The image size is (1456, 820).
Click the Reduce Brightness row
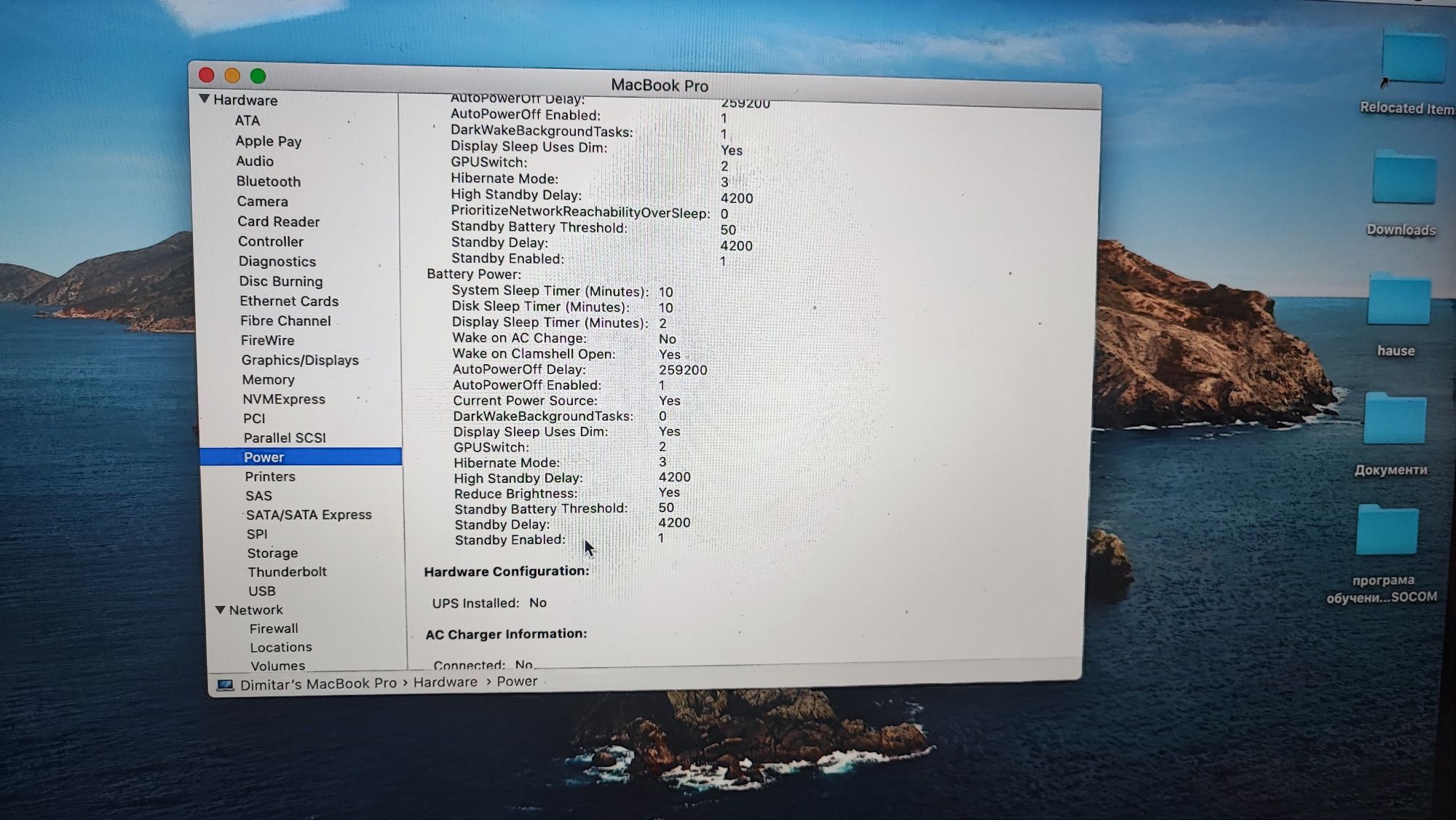[567, 493]
